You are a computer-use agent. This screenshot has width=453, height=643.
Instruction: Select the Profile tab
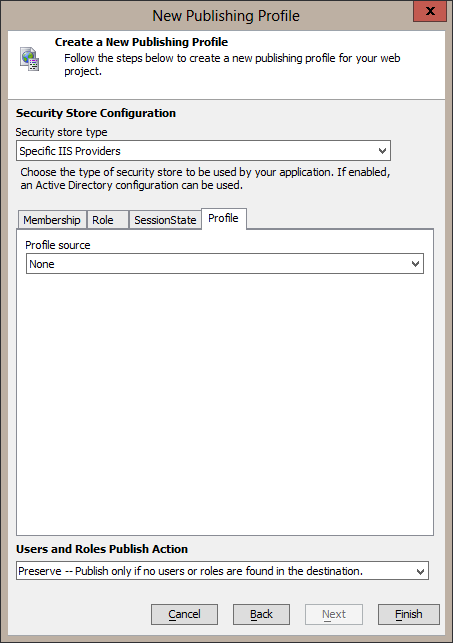coord(223,218)
